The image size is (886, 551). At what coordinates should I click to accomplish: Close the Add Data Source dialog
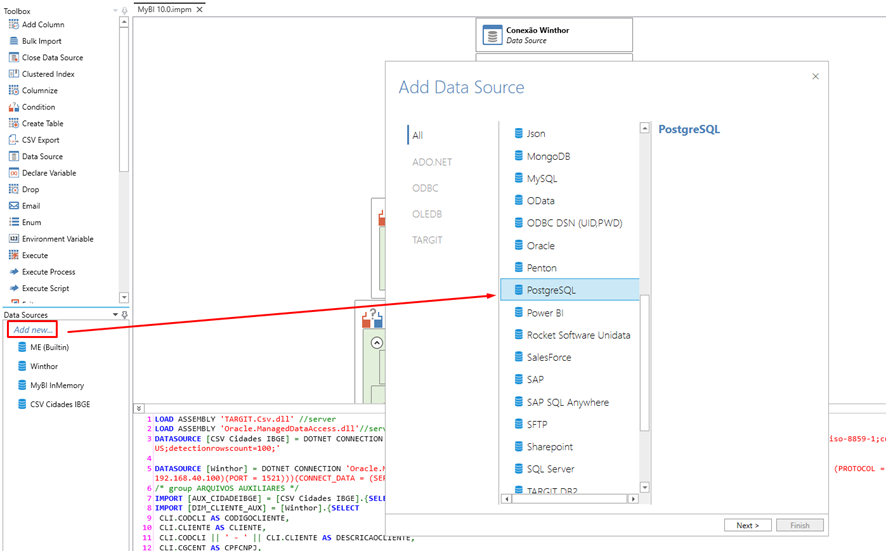tap(815, 76)
